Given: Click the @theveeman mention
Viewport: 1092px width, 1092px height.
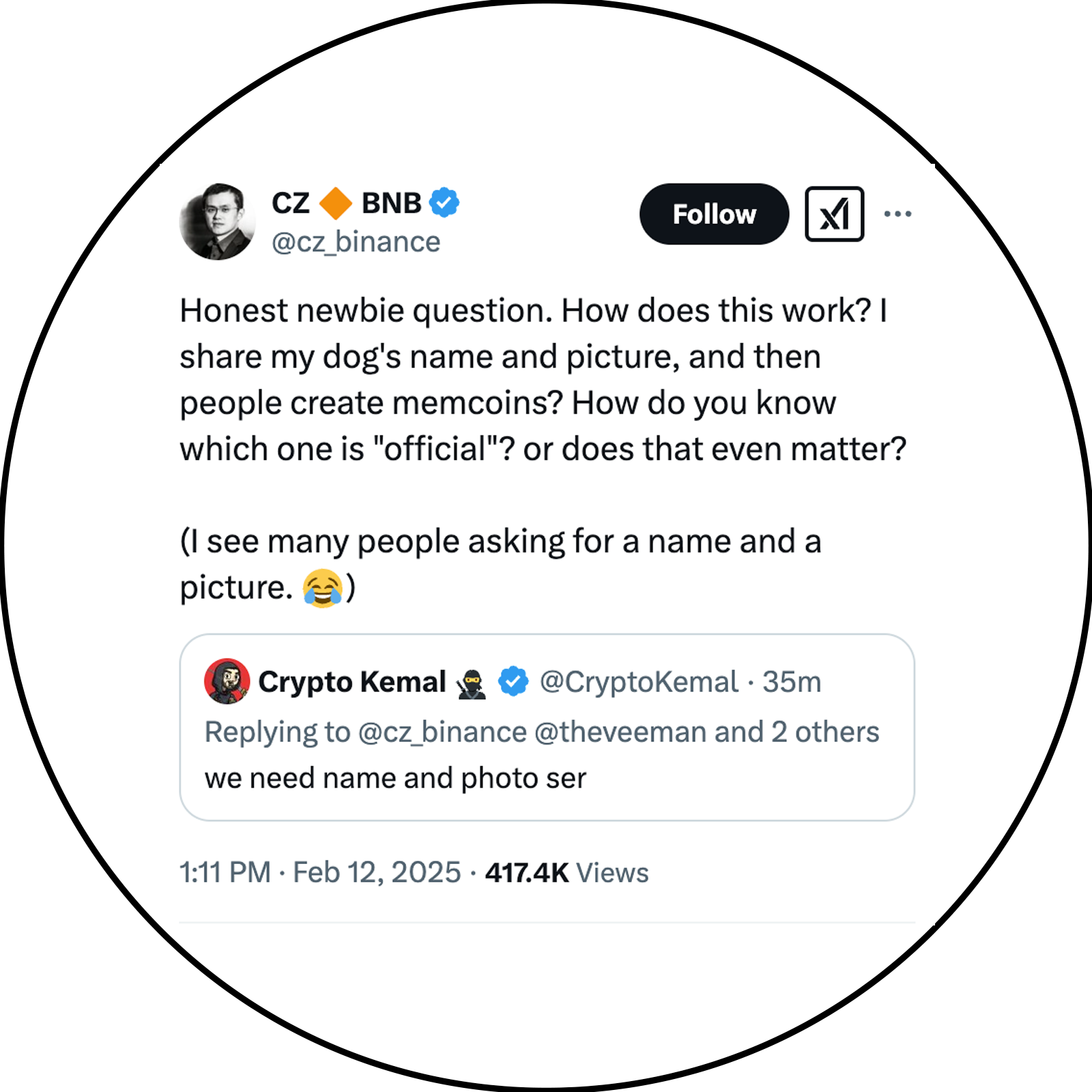Looking at the screenshot, I should (620, 732).
